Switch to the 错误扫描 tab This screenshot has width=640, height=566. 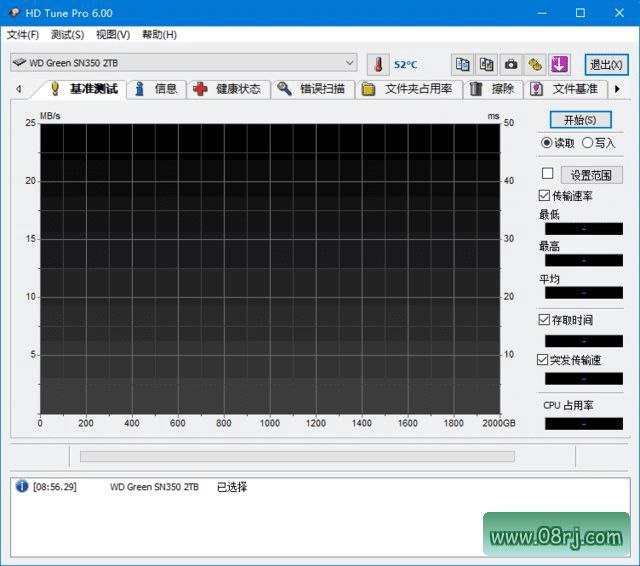(x=312, y=89)
